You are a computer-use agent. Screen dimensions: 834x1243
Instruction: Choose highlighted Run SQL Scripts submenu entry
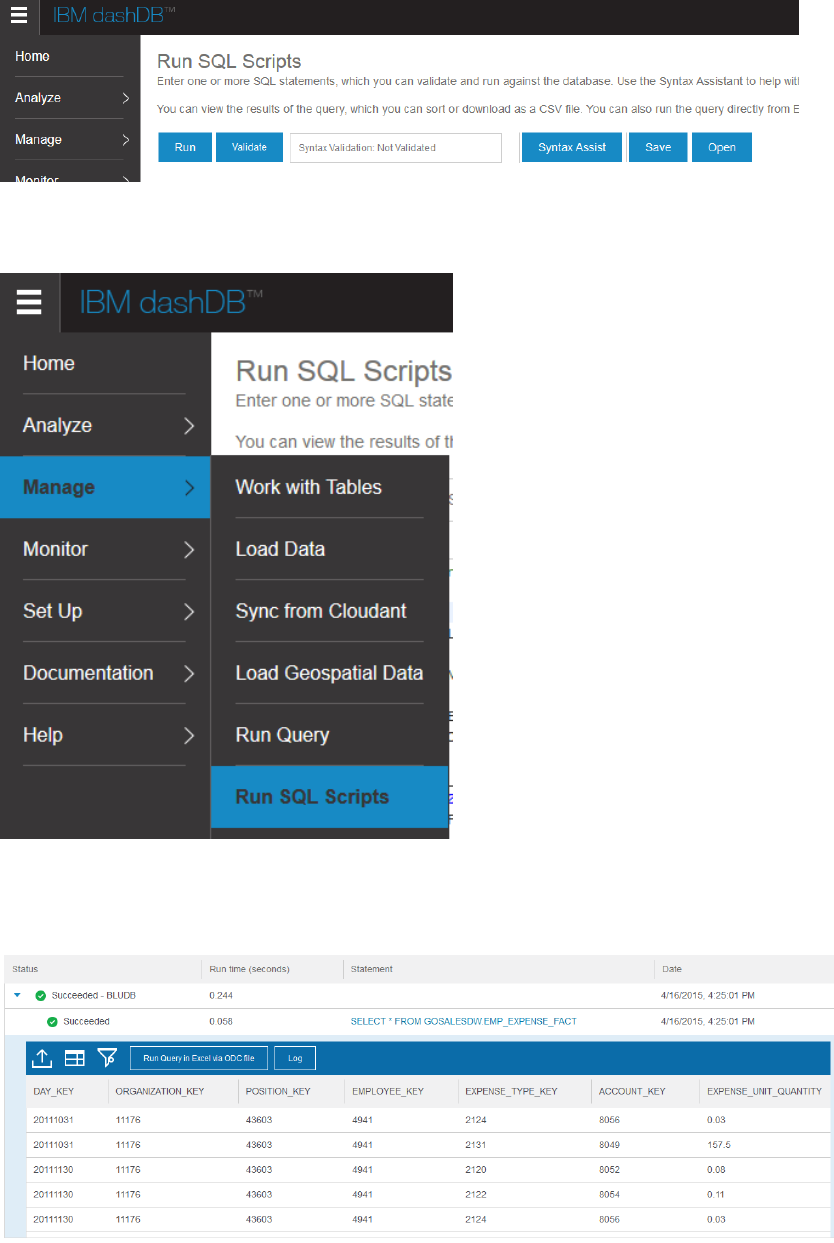[329, 797]
